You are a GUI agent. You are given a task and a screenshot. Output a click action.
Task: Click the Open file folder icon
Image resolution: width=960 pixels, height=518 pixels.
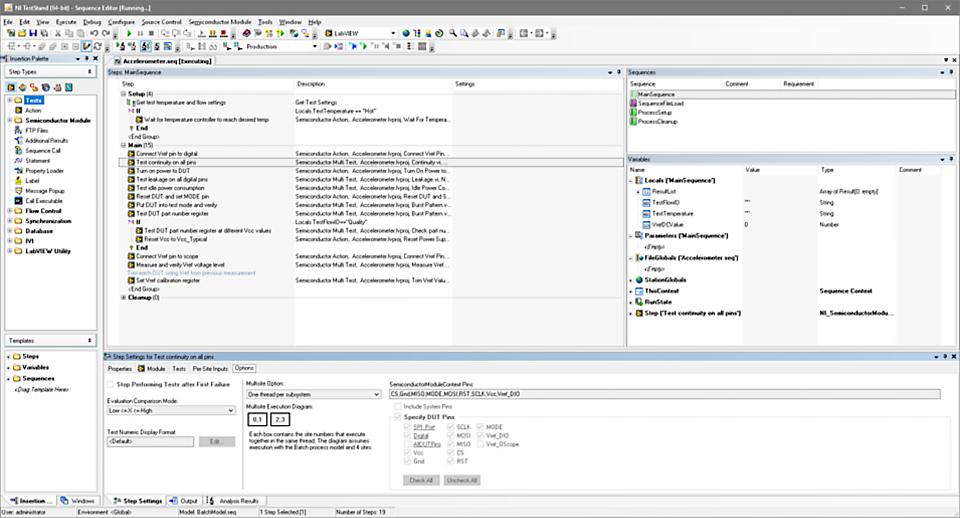(x=22, y=33)
